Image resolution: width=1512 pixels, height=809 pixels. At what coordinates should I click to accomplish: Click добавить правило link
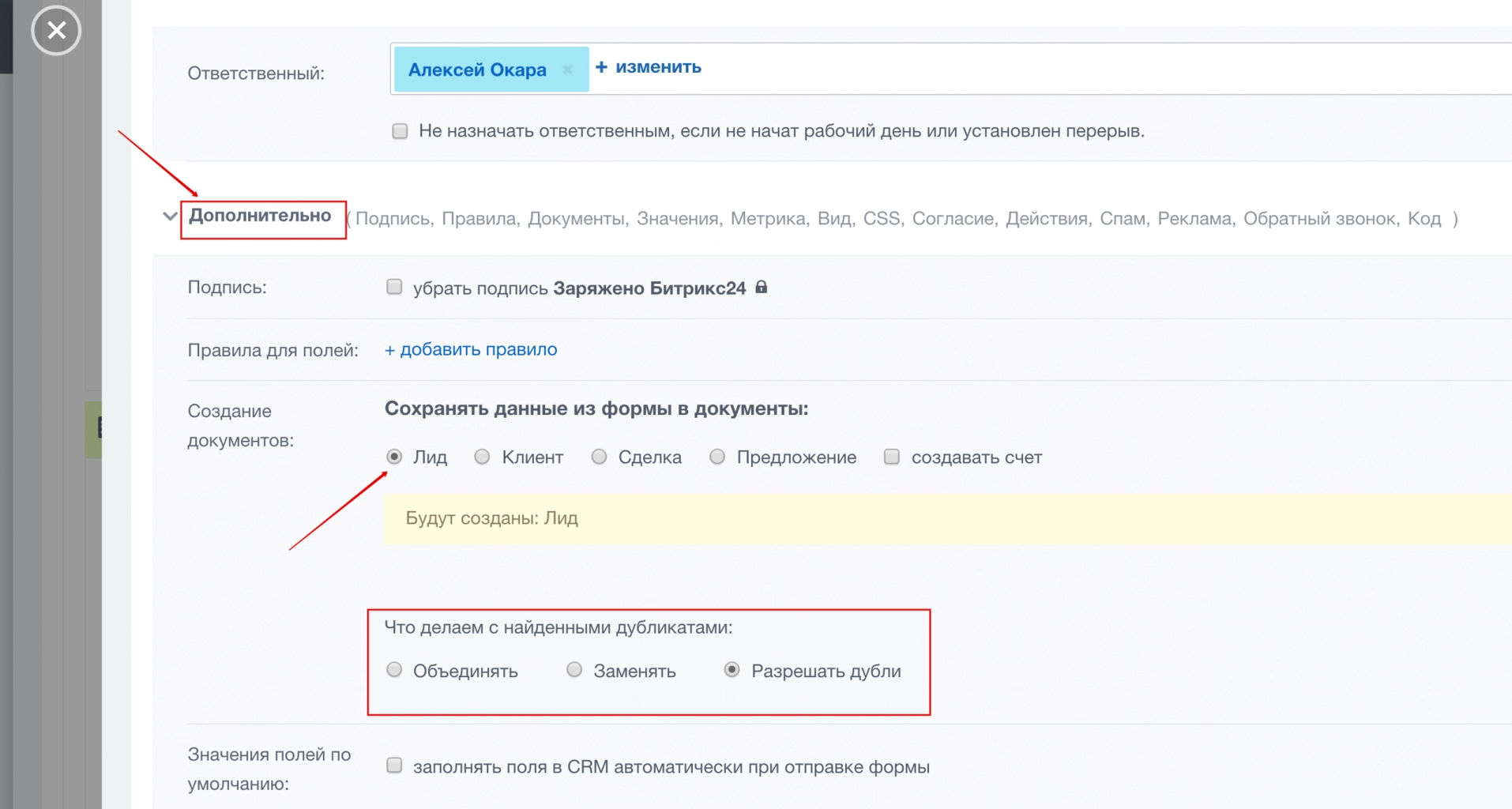tap(470, 349)
